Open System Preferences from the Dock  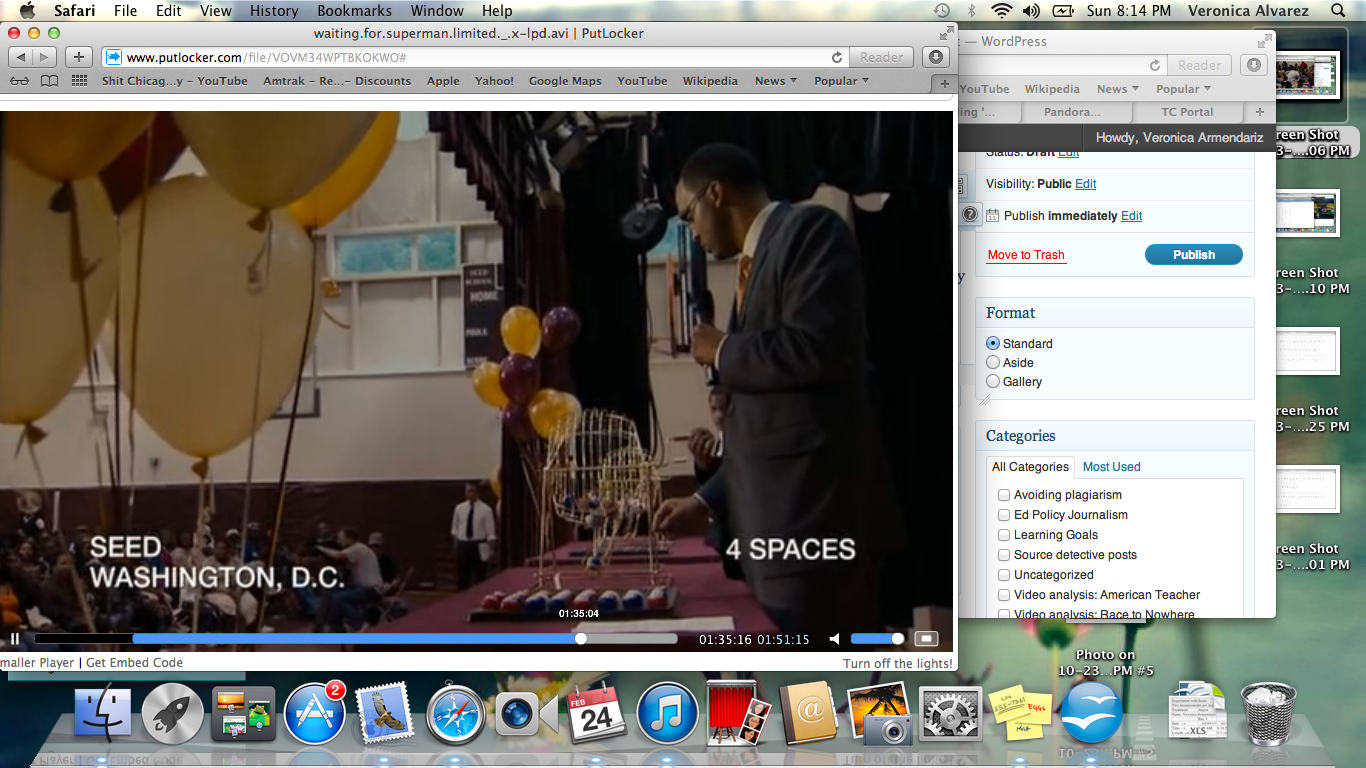tap(949, 714)
